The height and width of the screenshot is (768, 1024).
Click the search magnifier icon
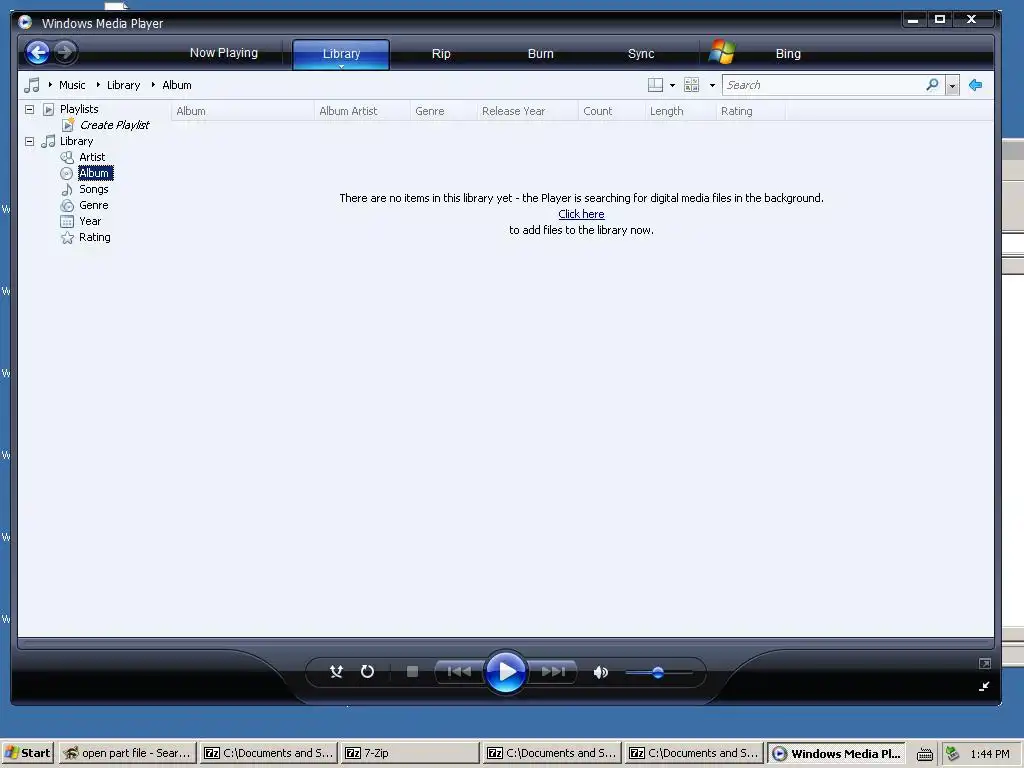[933, 85]
